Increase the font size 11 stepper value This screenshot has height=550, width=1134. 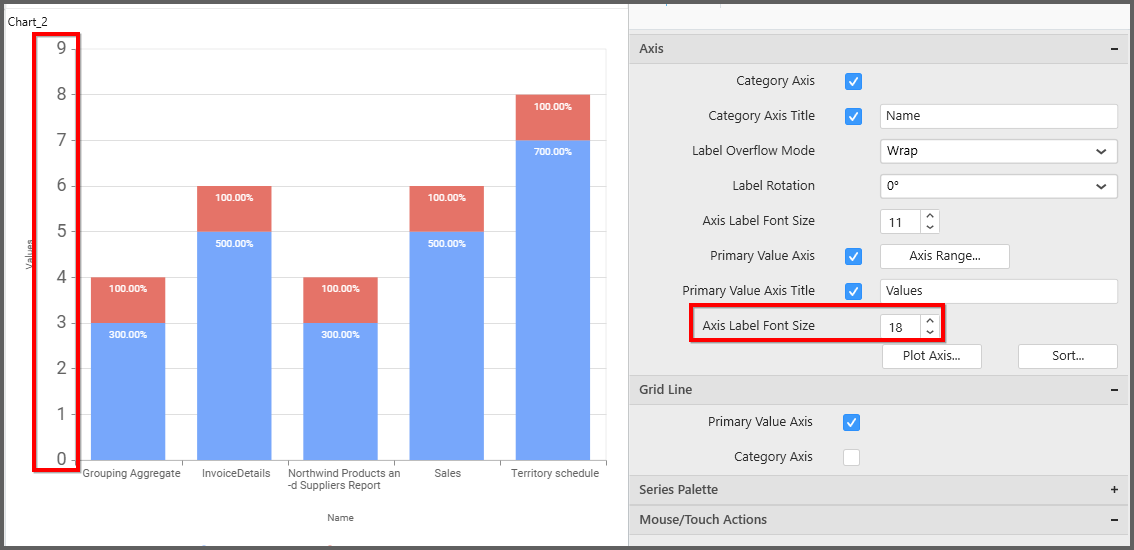coord(930,216)
